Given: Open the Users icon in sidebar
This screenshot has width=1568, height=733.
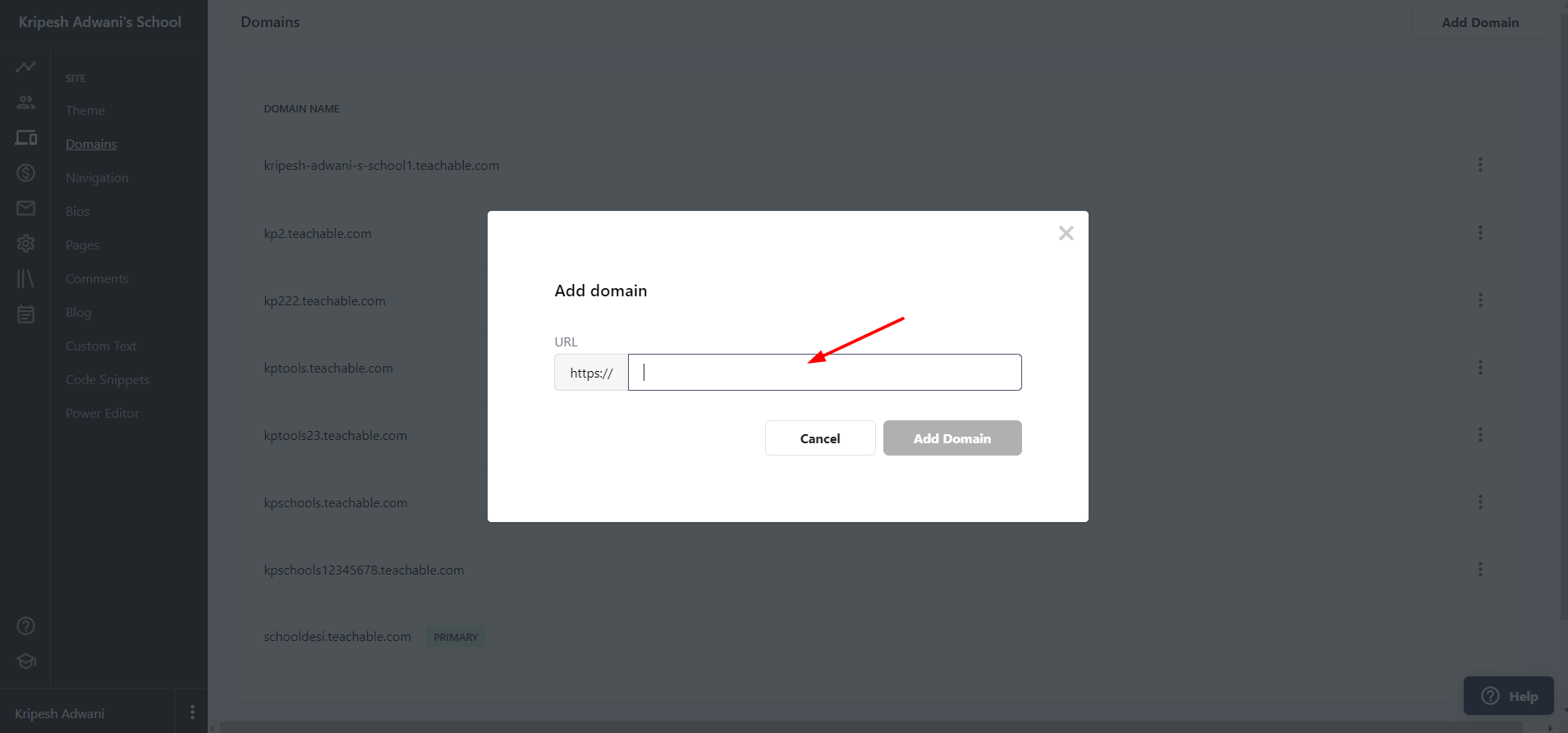Looking at the screenshot, I should click(25, 103).
